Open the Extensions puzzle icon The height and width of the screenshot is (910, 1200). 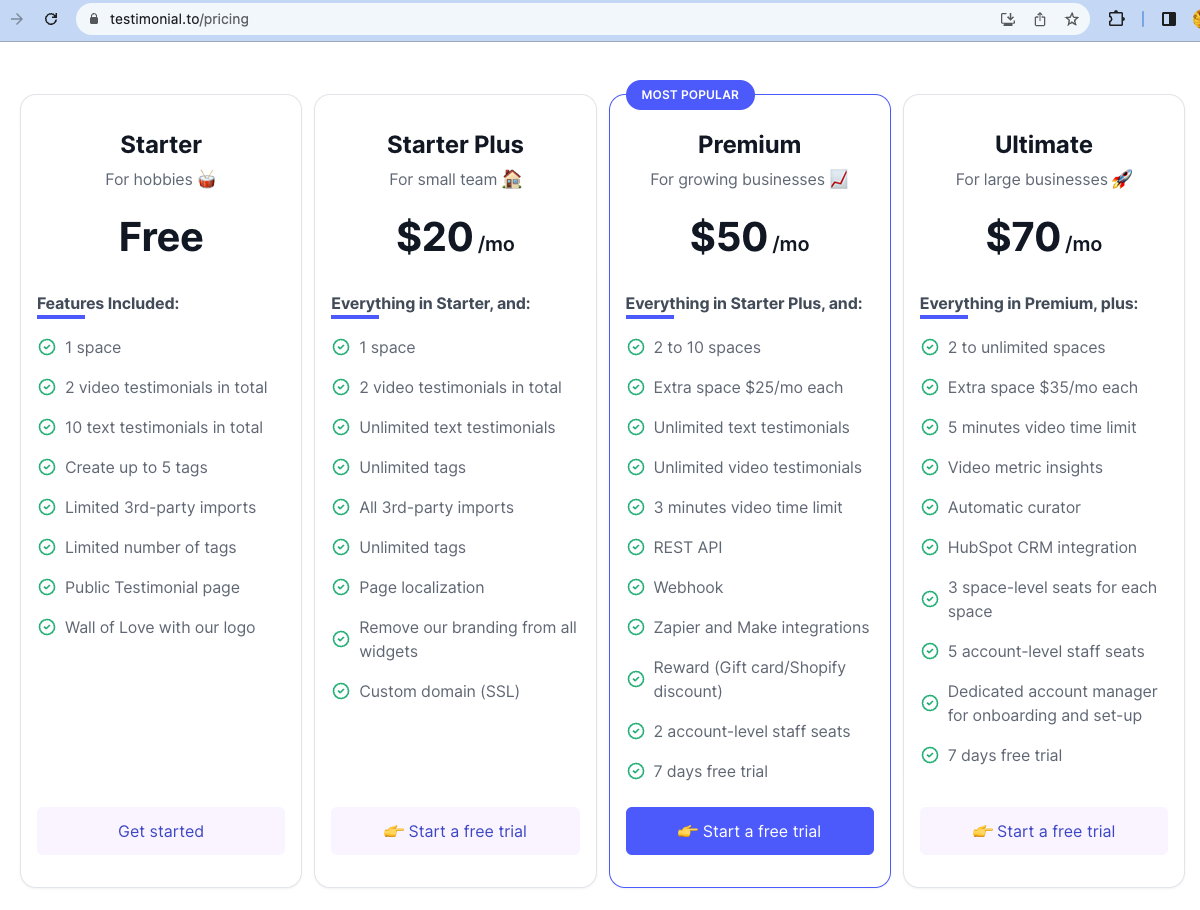(x=1116, y=19)
